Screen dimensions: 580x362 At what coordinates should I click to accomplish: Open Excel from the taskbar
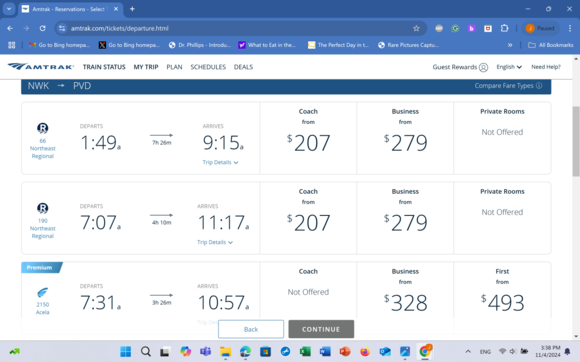pos(305,352)
